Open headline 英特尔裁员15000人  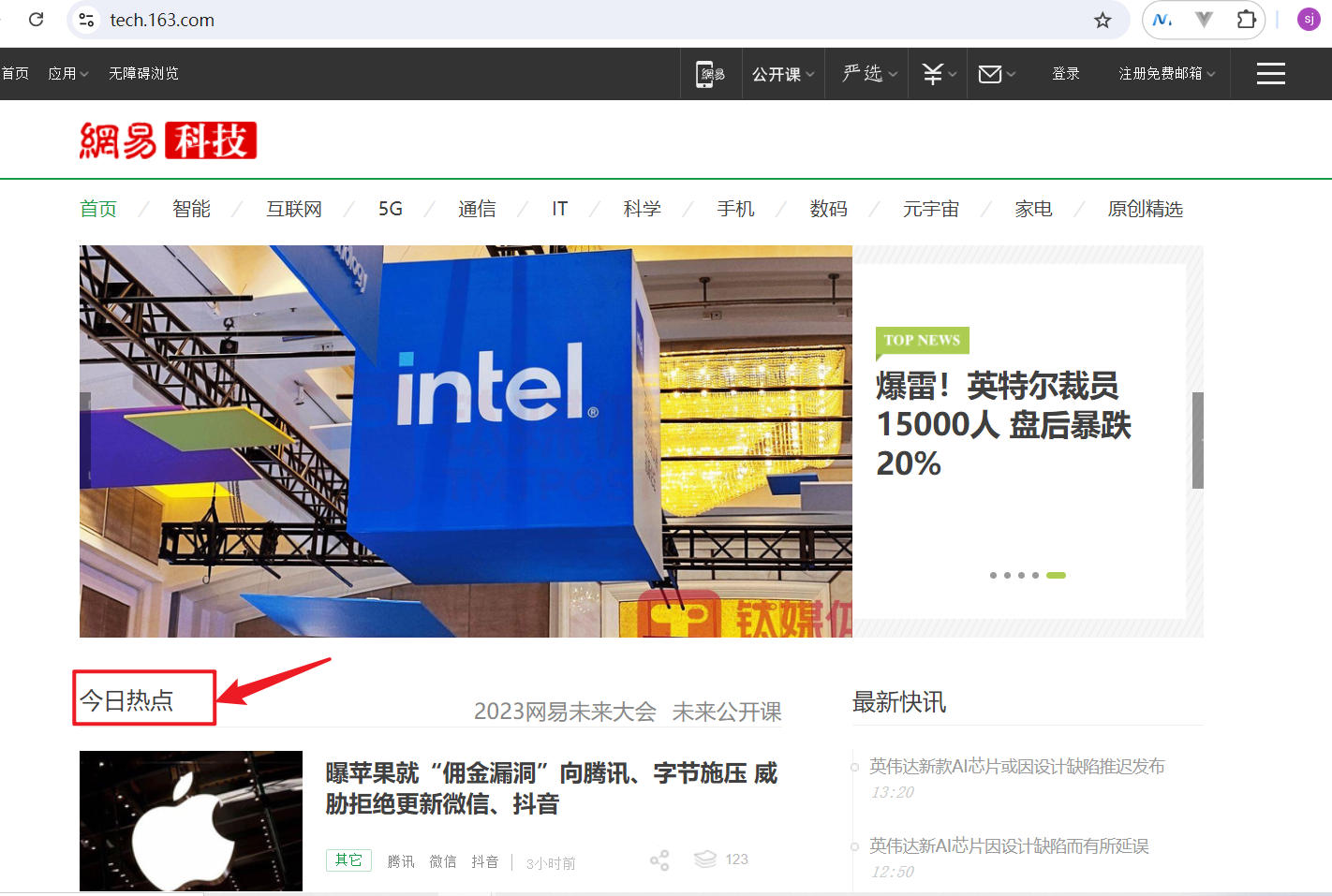pos(1004,424)
